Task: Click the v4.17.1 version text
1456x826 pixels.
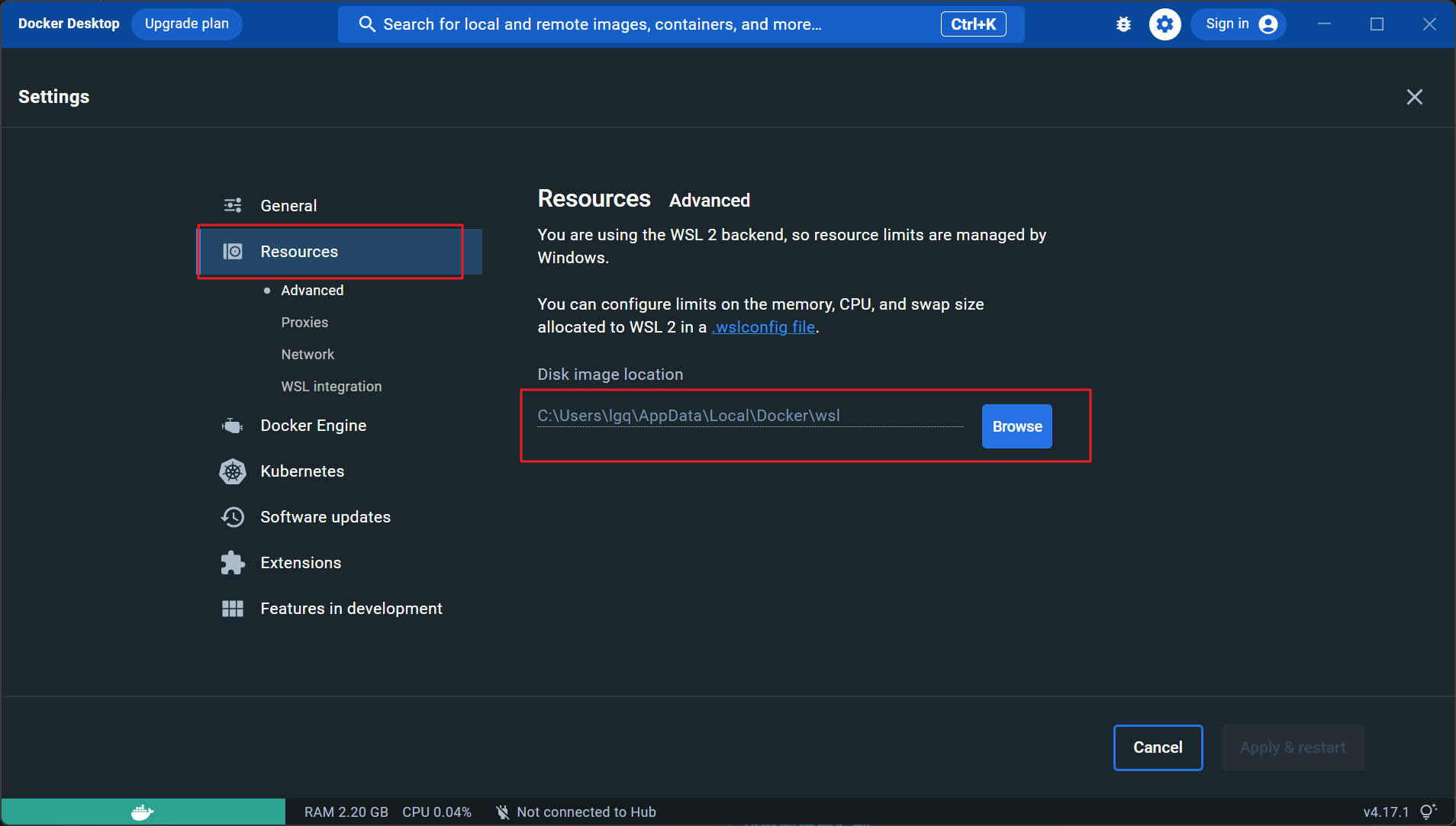Action: coord(1386,812)
